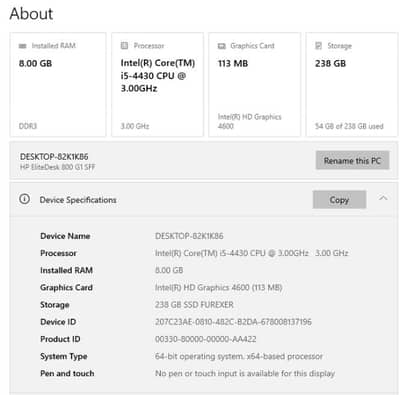Click the Storage row label in specifications

click(55, 305)
